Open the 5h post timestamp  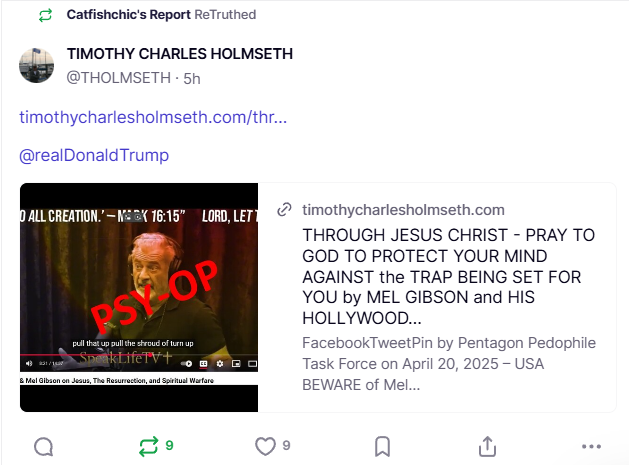pyautogui.click(x=192, y=79)
